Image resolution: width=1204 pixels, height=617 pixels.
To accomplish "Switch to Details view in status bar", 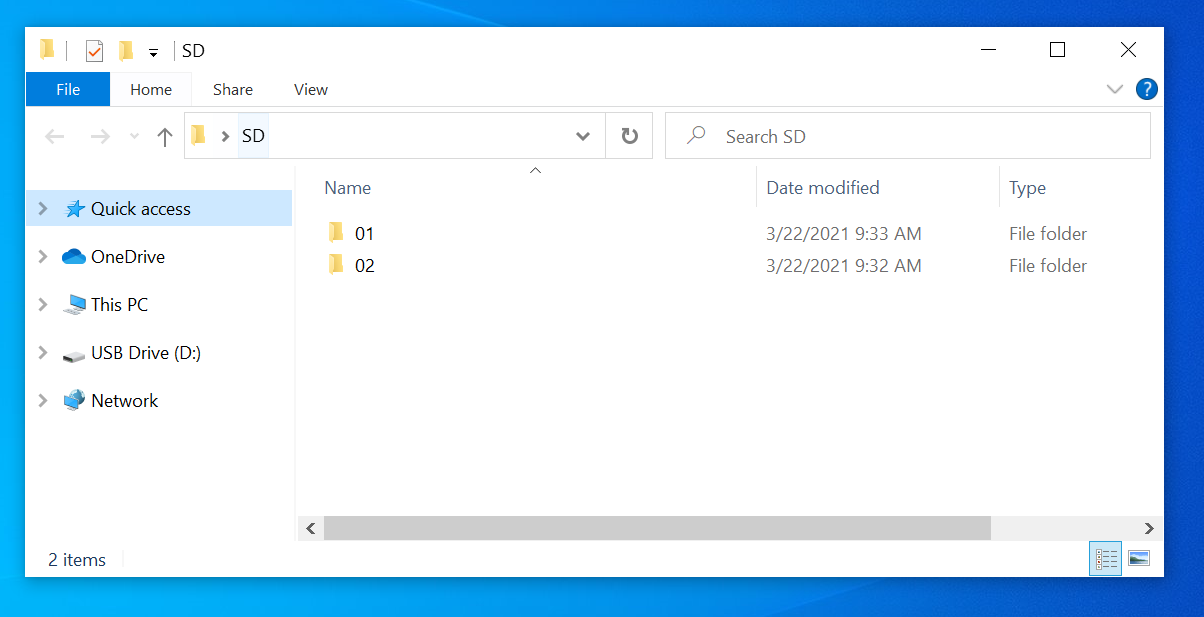I will (1105, 559).
